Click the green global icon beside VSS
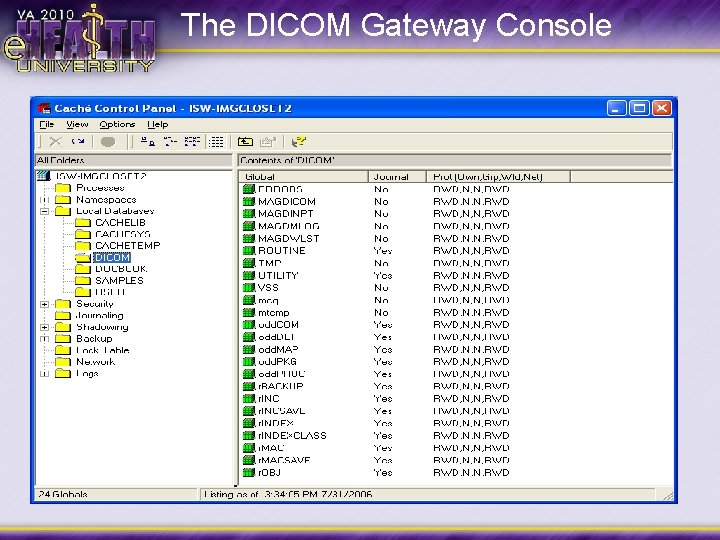The height and width of the screenshot is (540, 720). tap(248, 287)
